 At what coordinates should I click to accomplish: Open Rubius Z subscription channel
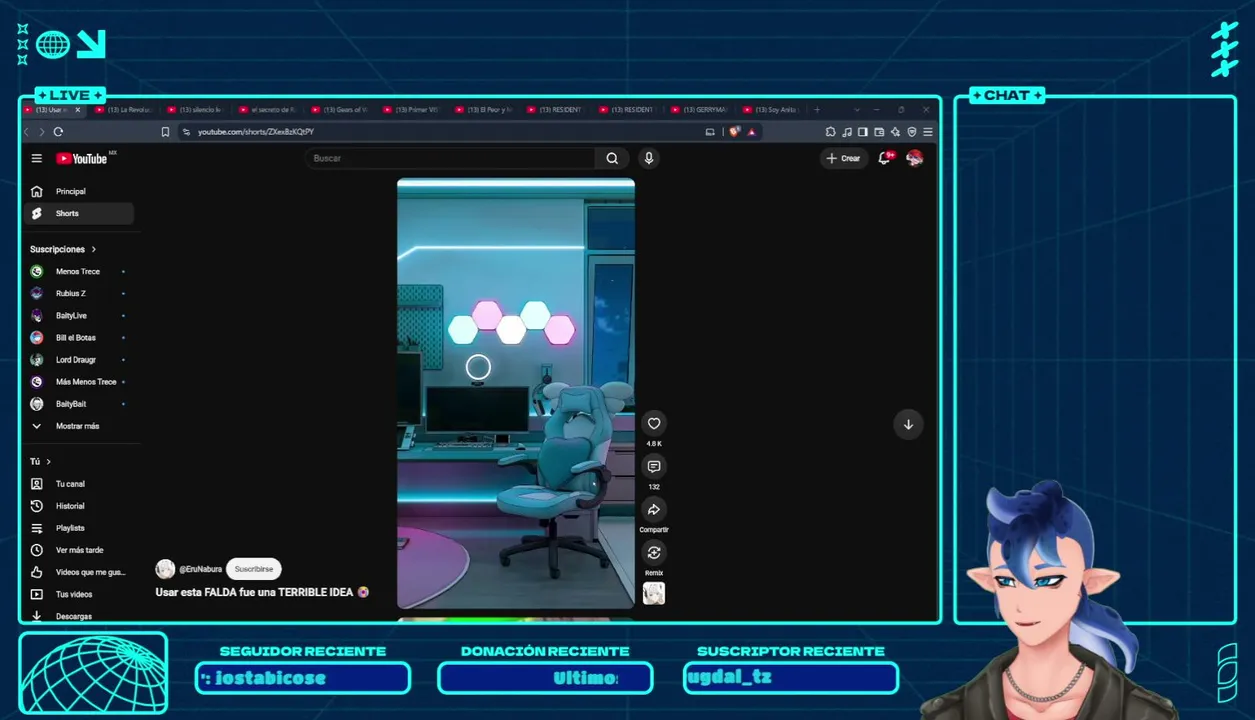(78, 293)
